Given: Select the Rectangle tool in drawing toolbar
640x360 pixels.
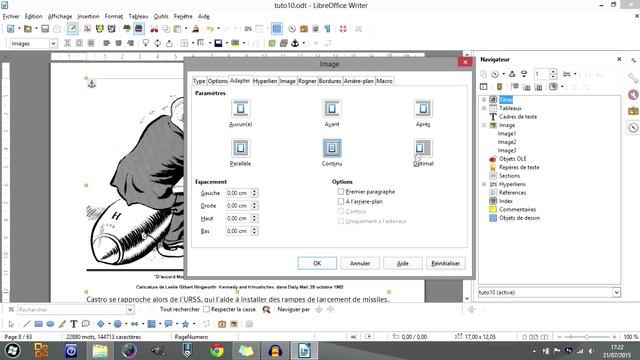Looking at the screenshot, I should pos(38,324).
